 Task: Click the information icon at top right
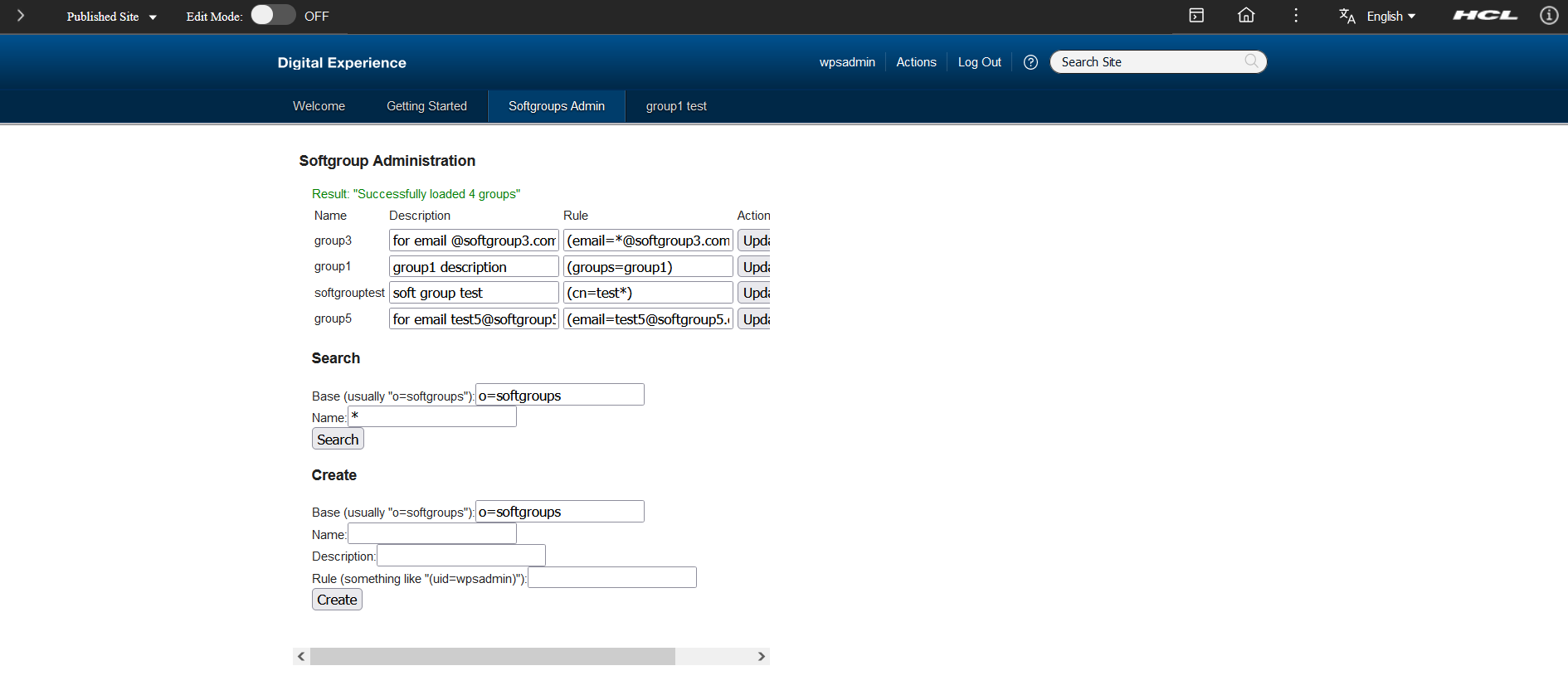[x=1548, y=16]
